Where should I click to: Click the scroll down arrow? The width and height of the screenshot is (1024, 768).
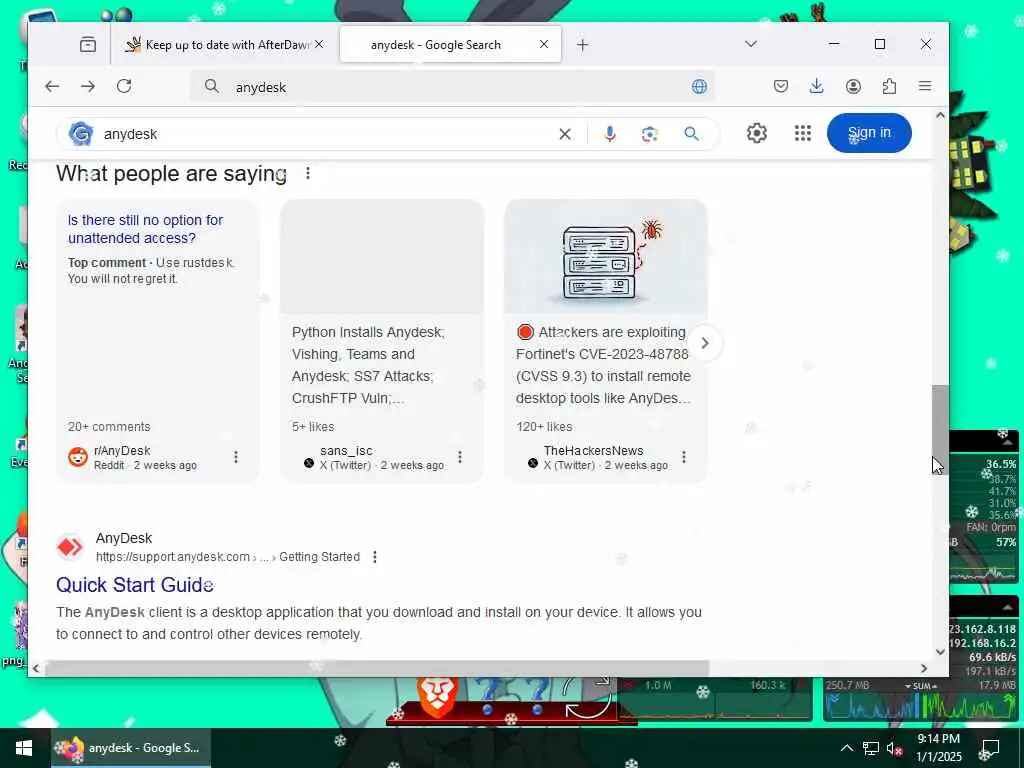pyautogui.click(x=940, y=651)
